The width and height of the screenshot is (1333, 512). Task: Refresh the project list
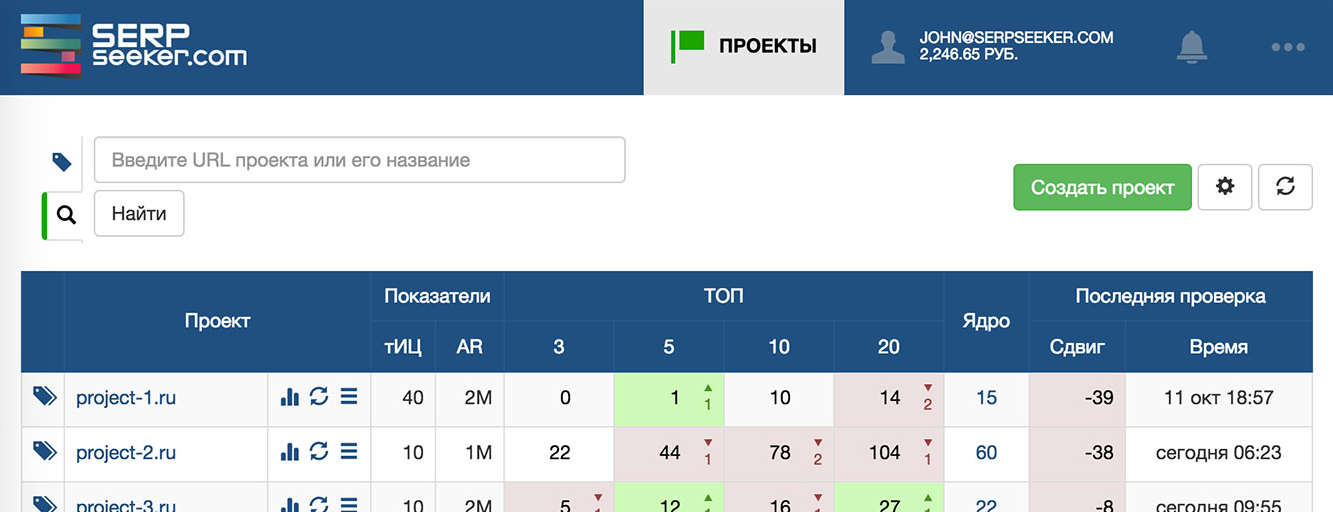click(1285, 187)
